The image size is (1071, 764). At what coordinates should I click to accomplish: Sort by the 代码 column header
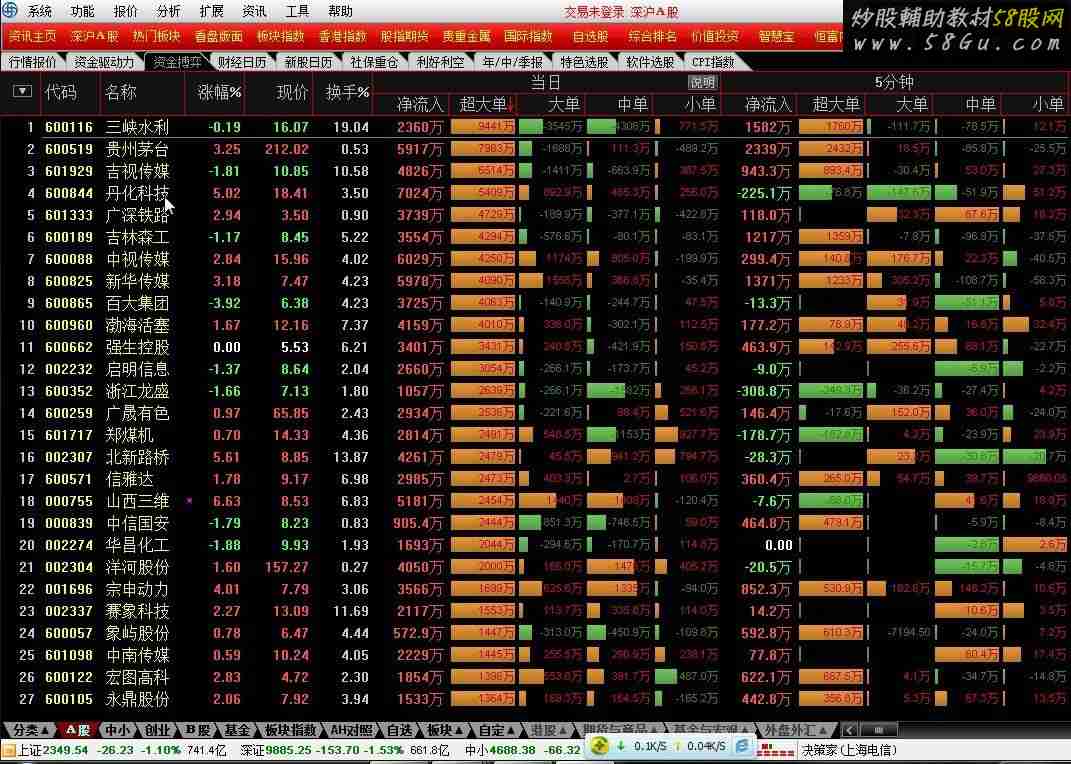tap(61, 91)
